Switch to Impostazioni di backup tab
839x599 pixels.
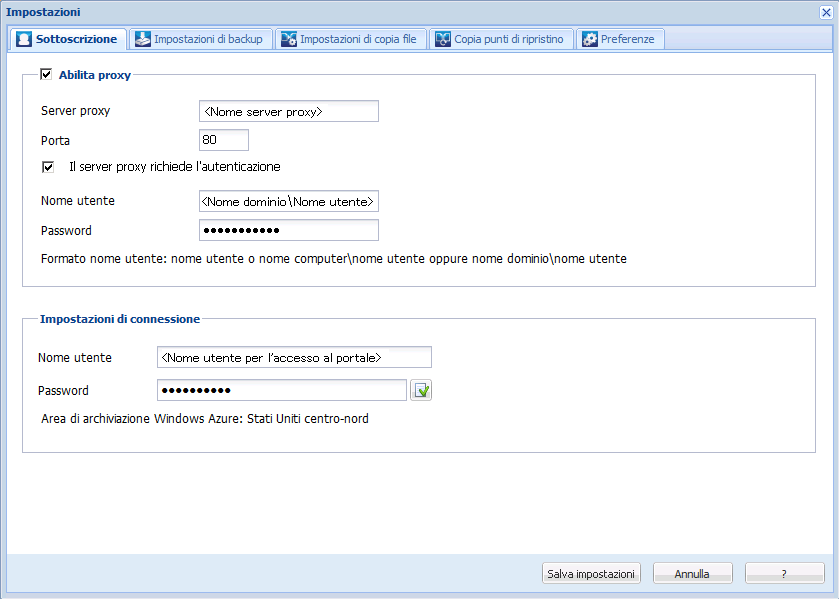tap(201, 39)
